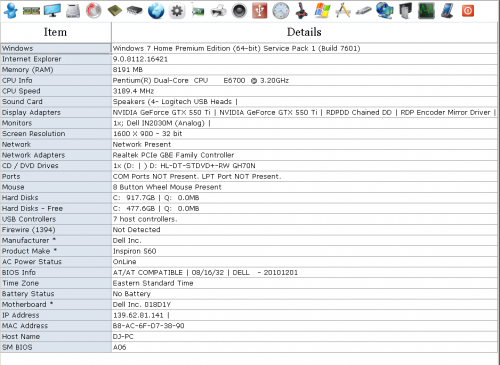
Task: Select the CPU processor chip icon
Action: tap(115, 11)
